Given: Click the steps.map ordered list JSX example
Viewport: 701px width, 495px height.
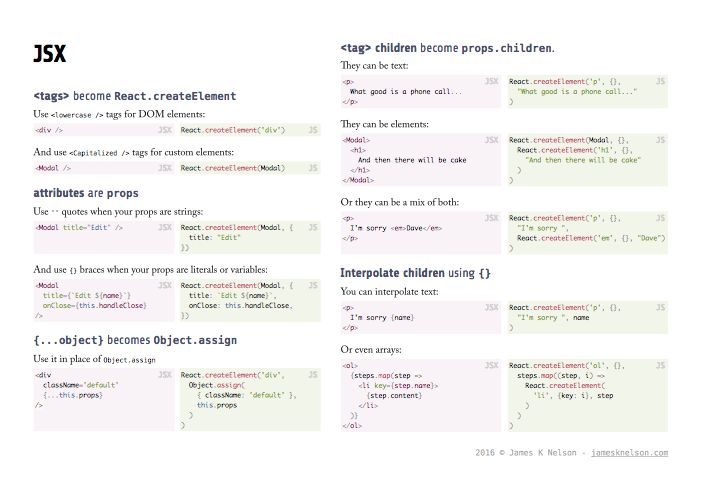Looking at the screenshot, I should tap(421, 395).
